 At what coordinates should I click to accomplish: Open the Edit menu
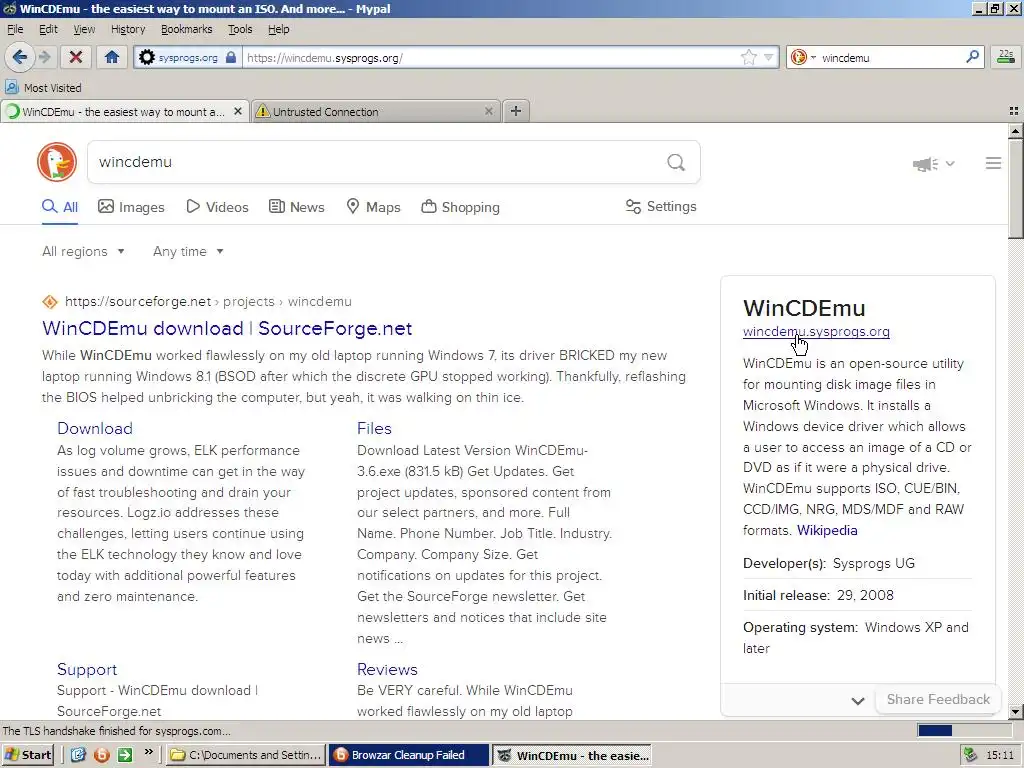pyautogui.click(x=48, y=29)
